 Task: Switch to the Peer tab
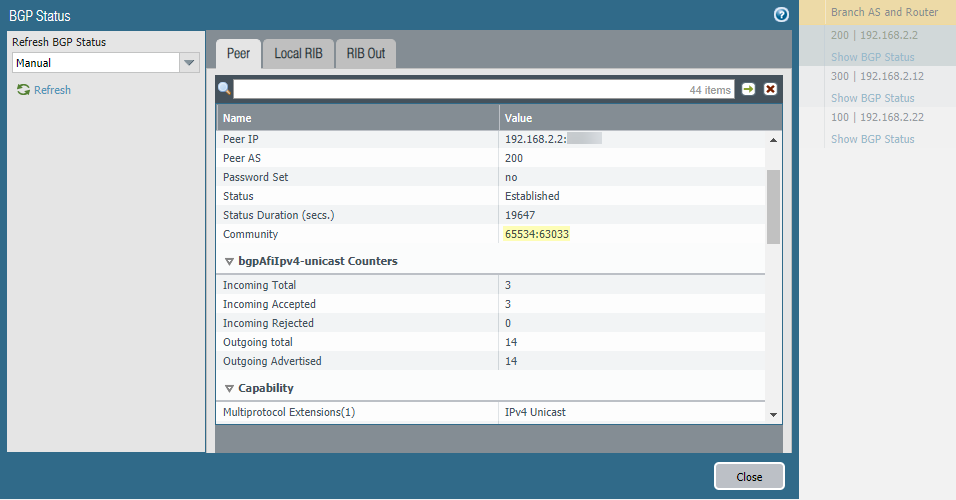(238, 53)
